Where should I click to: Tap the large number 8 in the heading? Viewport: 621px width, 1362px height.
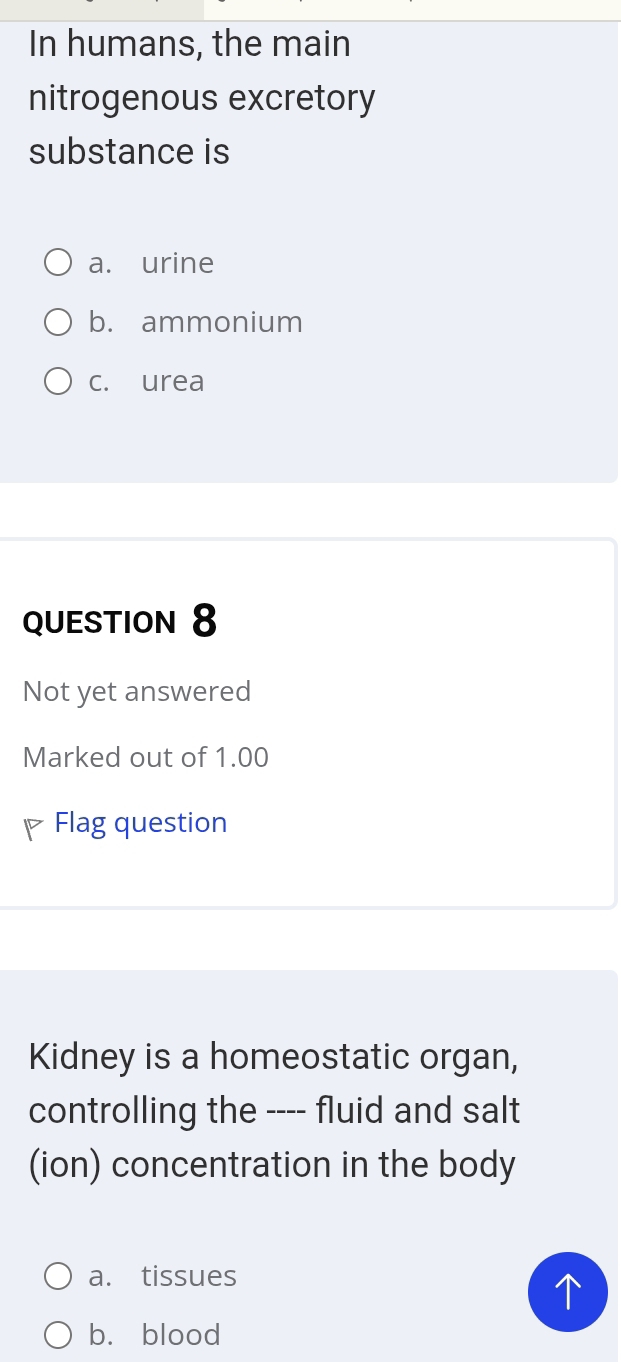click(x=204, y=621)
